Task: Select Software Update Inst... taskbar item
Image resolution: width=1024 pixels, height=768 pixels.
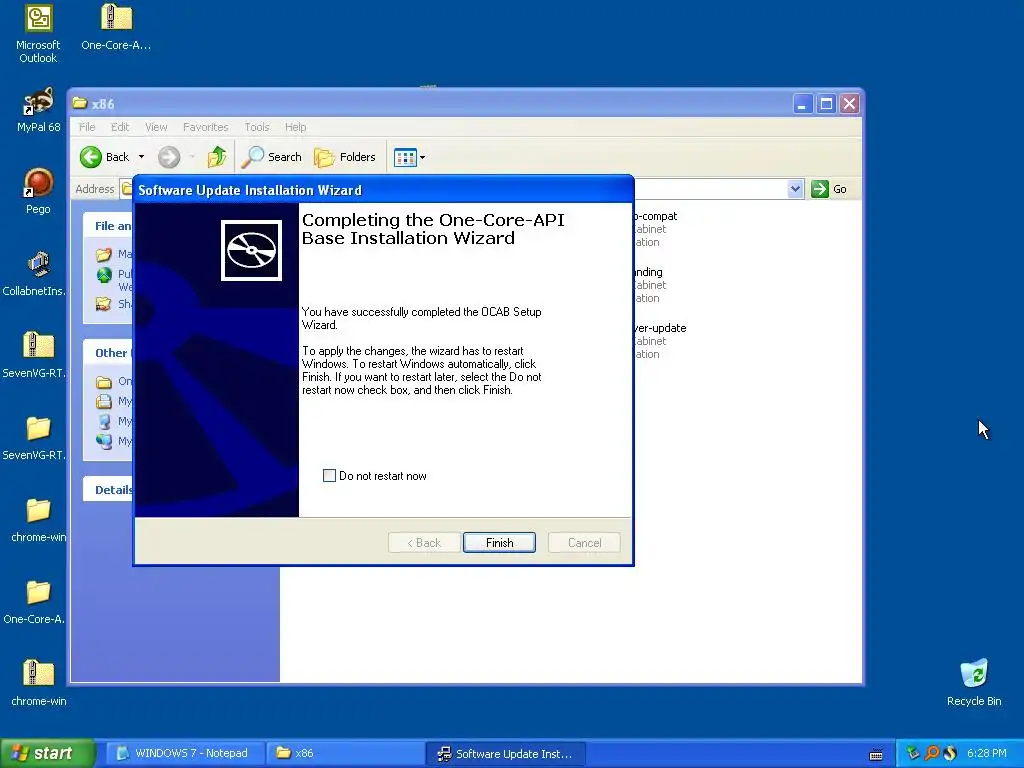Action: [x=505, y=753]
